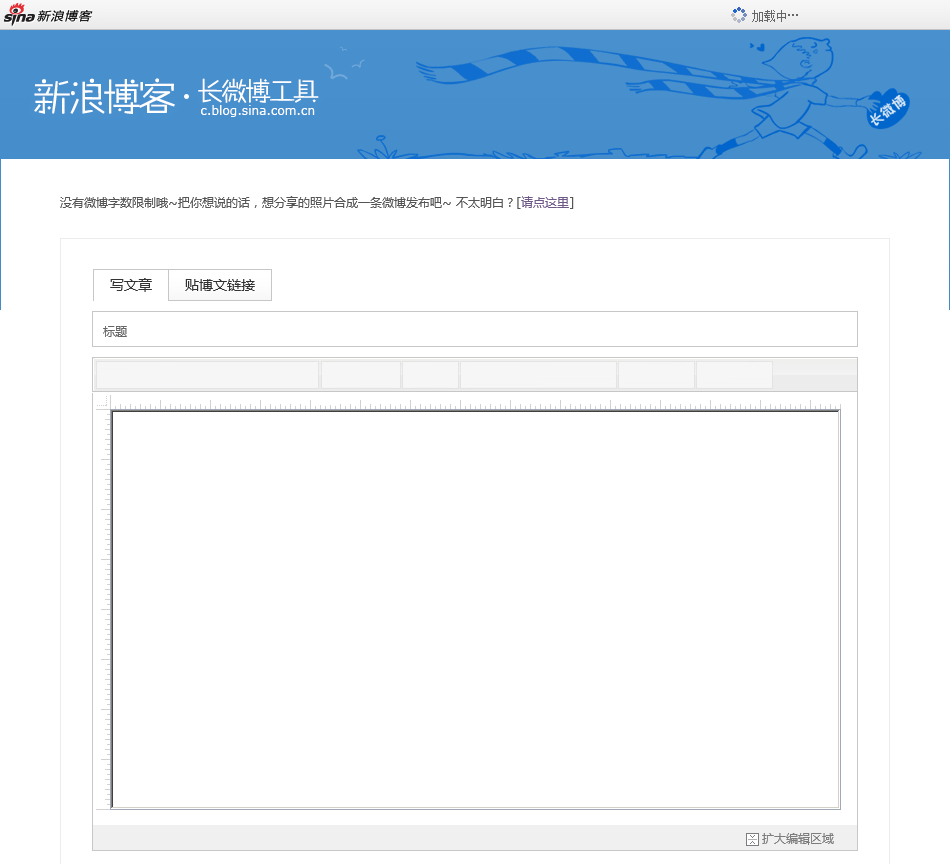The width and height of the screenshot is (950, 864).
Task: Click the horizontal ruler above the editor
Action: click(x=476, y=404)
